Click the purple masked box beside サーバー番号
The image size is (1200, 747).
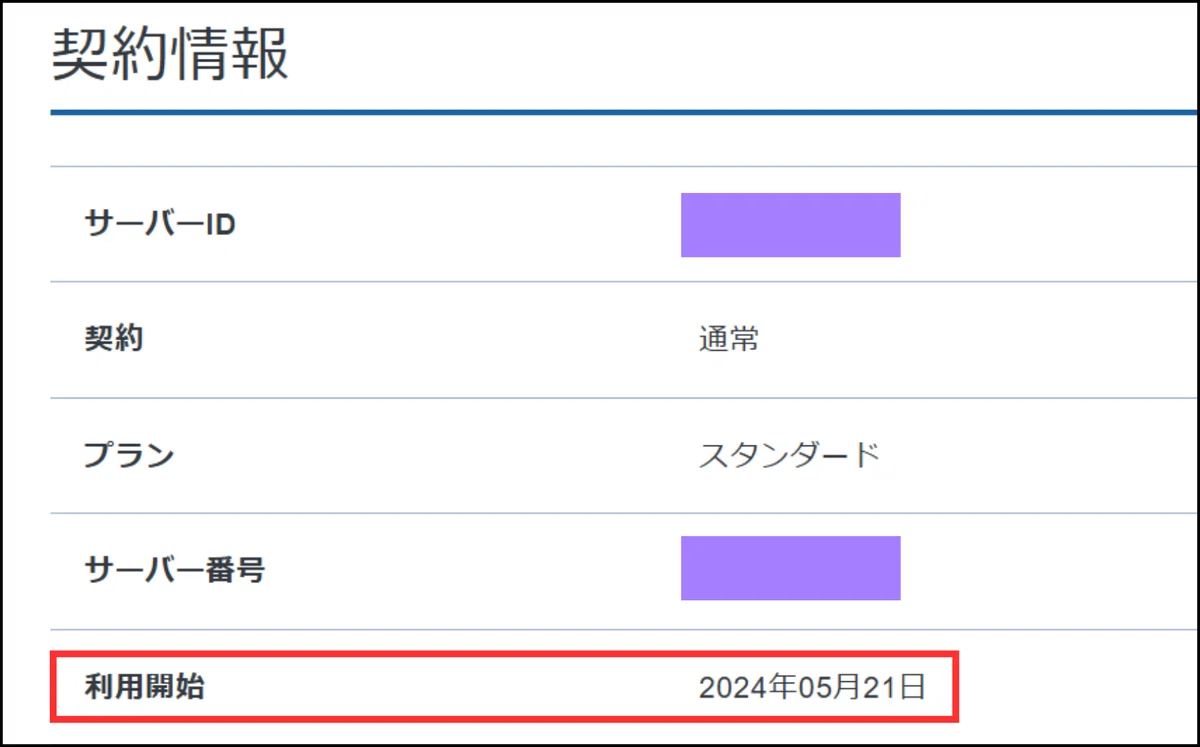click(x=791, y=568)
